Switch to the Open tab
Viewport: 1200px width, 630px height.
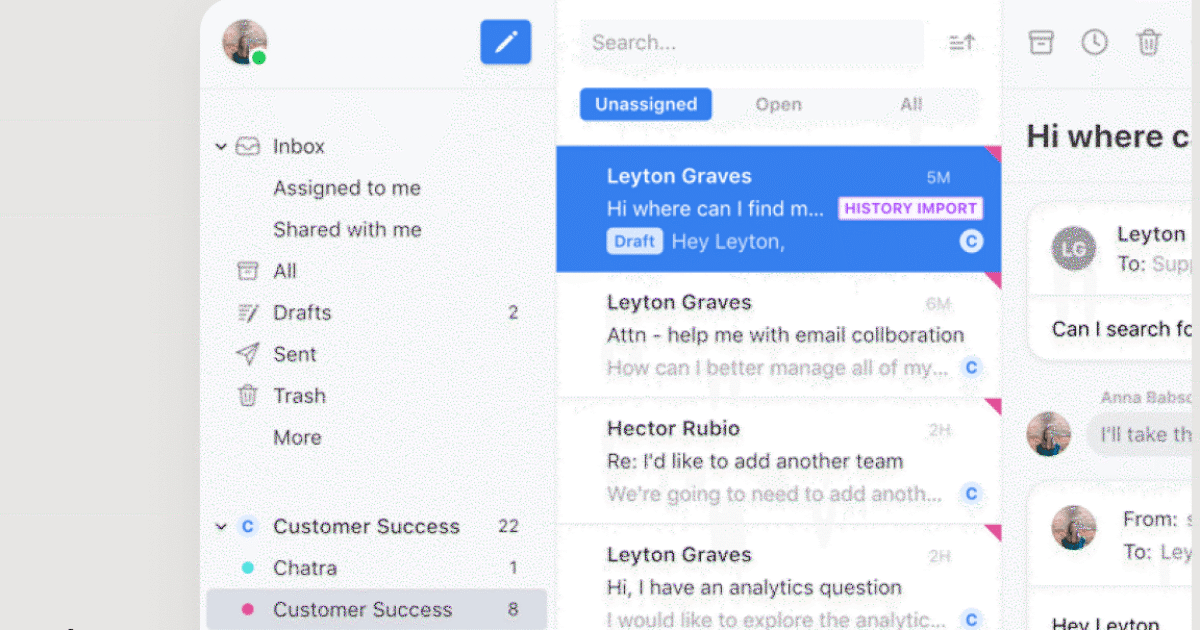click(778, 104)
